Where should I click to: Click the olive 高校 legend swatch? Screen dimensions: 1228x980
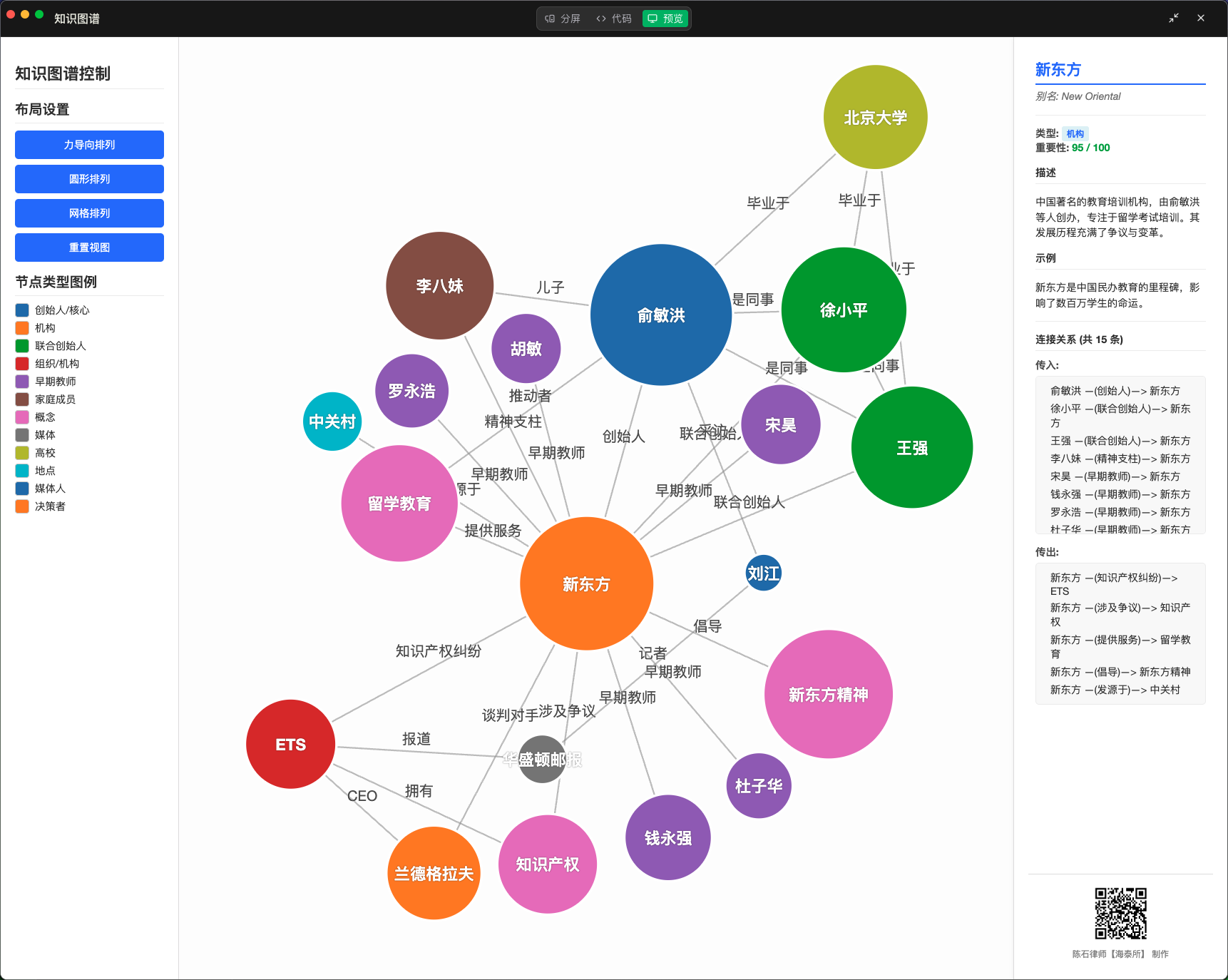point(22,453)
